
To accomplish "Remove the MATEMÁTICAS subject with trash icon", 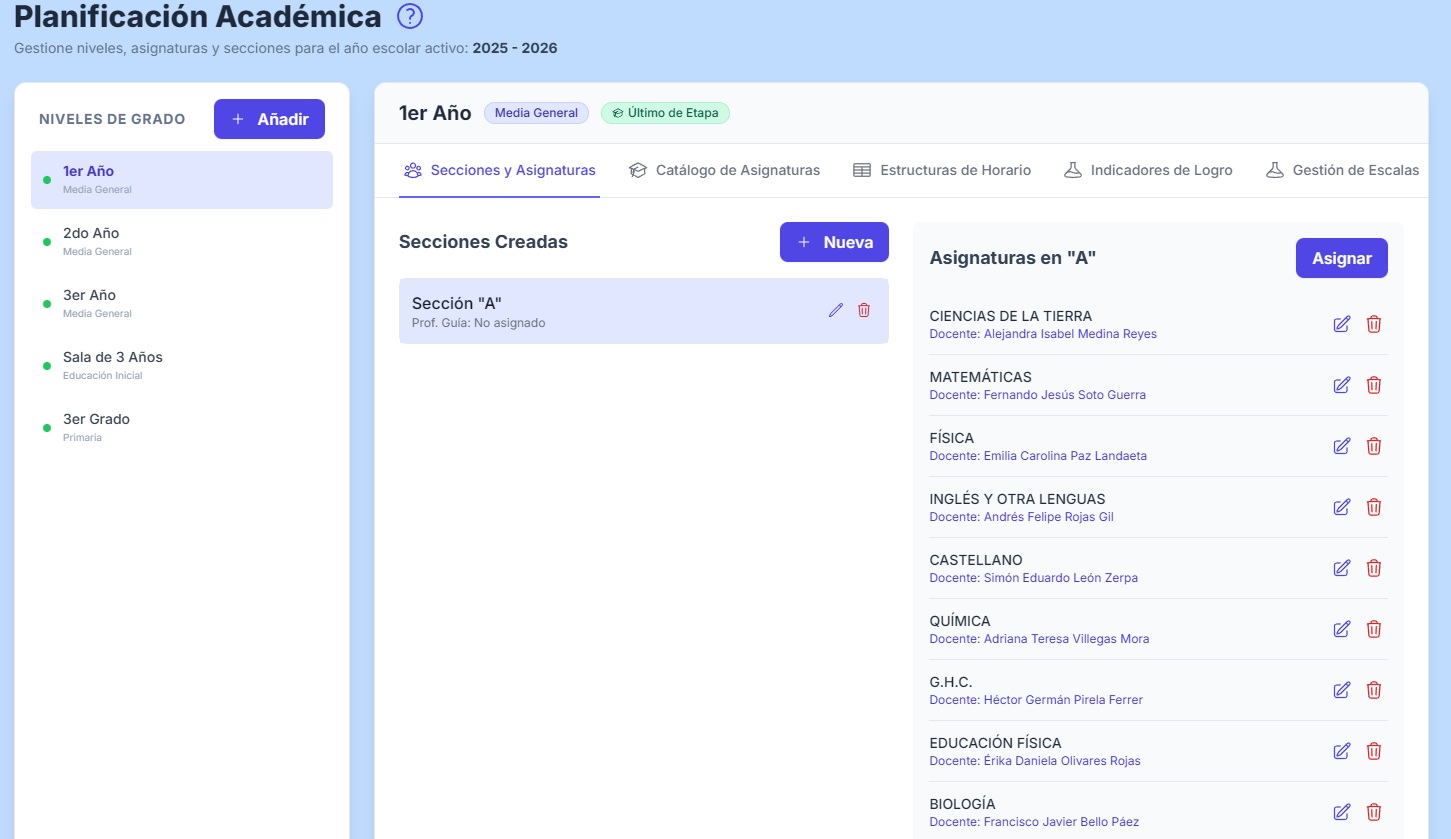I will (1374, 385).
